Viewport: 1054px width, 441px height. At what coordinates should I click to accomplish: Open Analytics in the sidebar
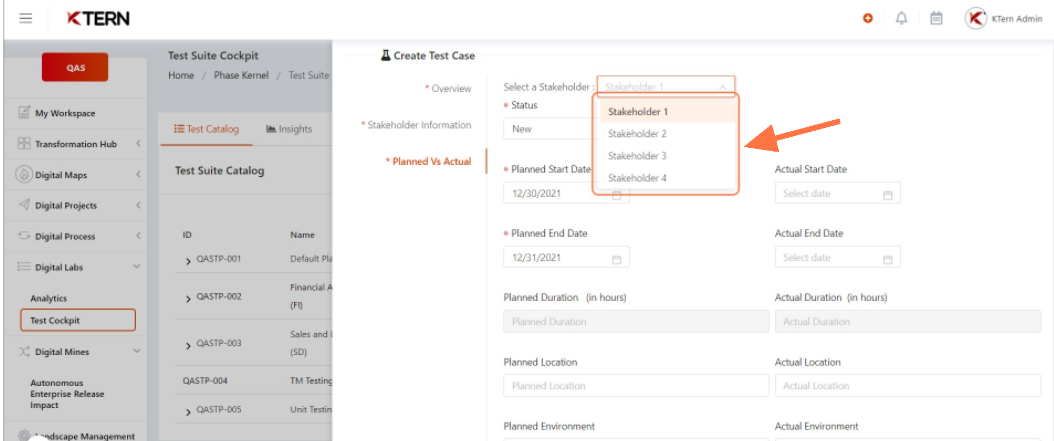coord(49,298)
